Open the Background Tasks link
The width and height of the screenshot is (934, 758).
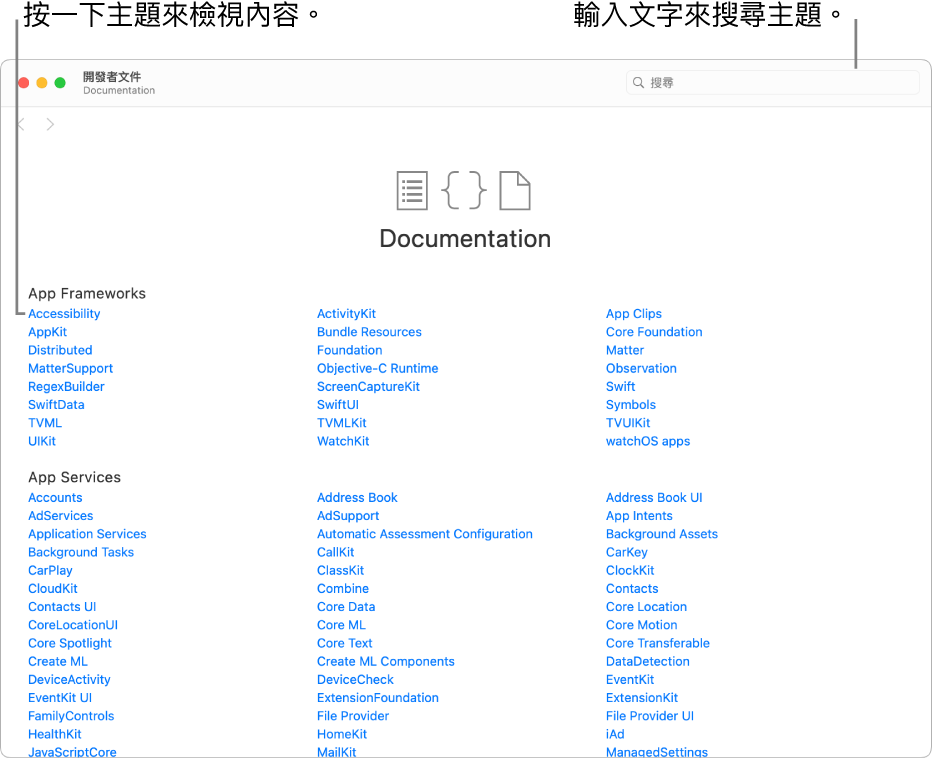coord(80,552)
